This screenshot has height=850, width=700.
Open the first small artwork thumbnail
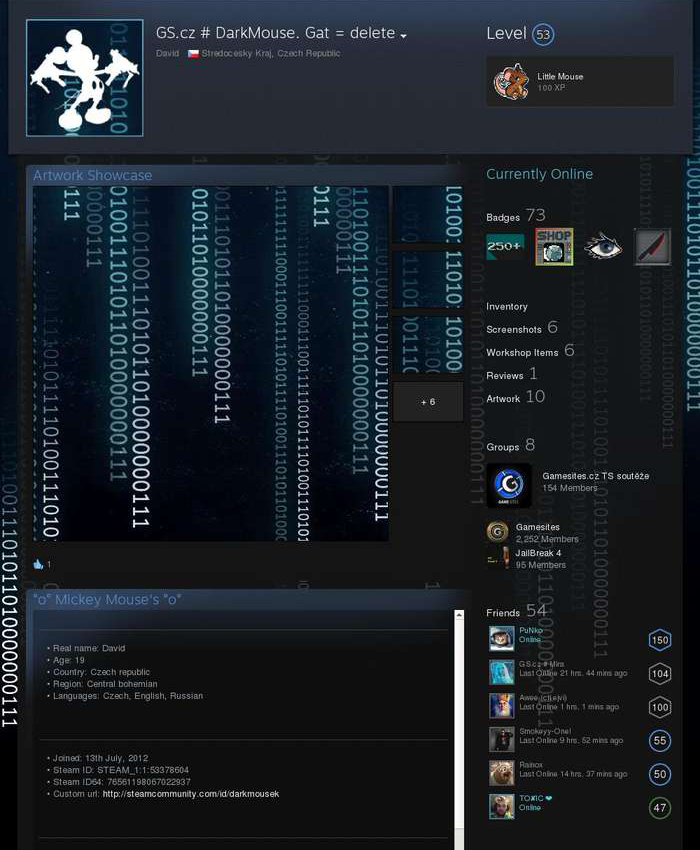(427, 215)
